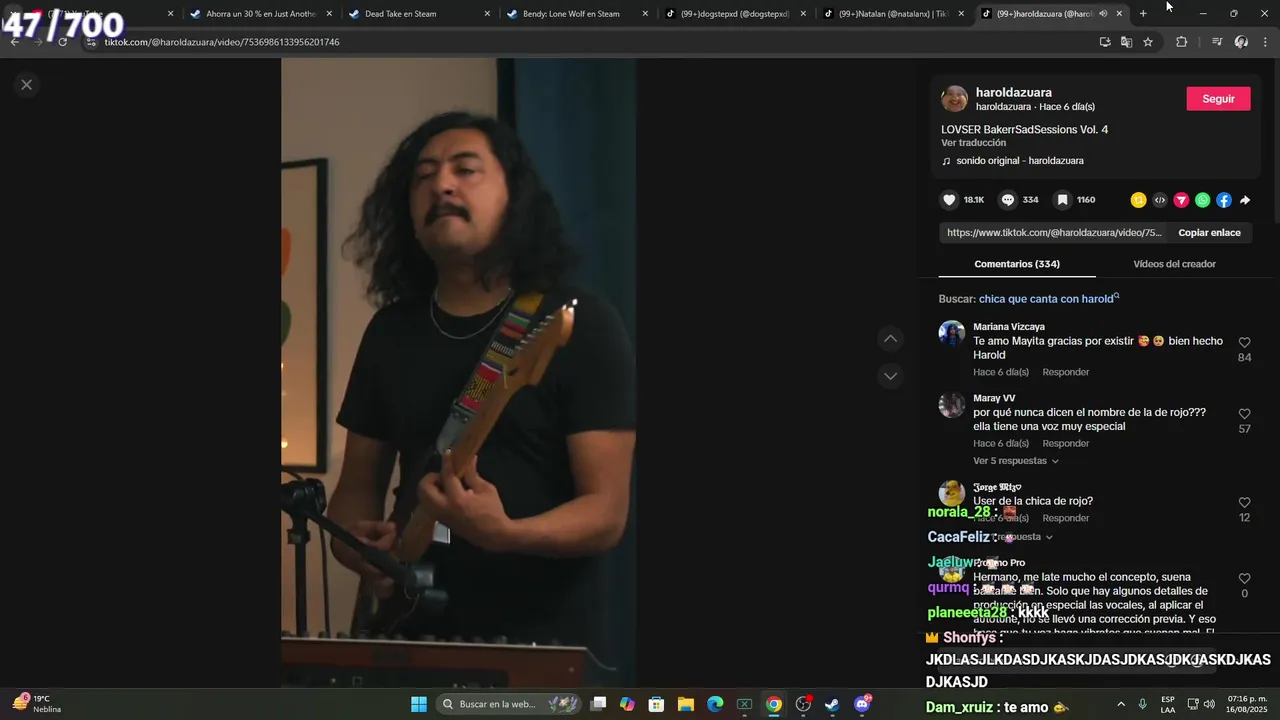Reload the page

(x=63, y=42)
